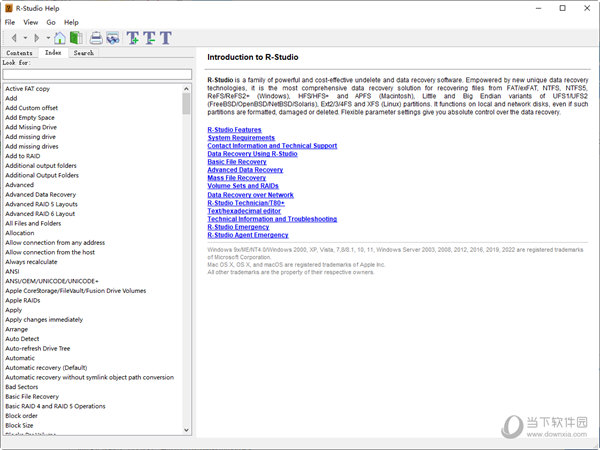The height and width of the screenshot is (450, 600).
Task: Open the Back history dropdown arrow
Action: point(23,38)
